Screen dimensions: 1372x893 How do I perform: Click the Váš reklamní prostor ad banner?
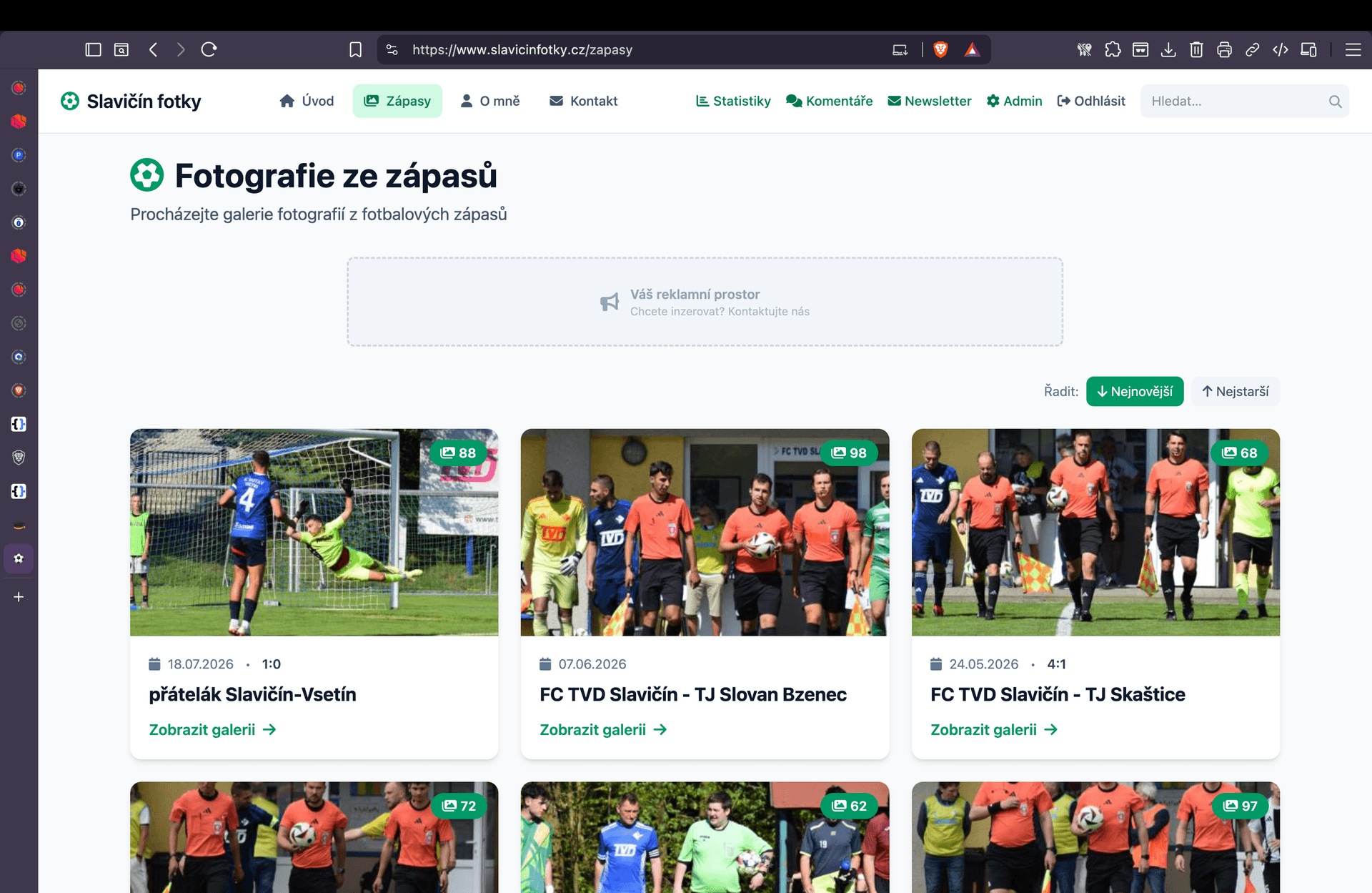[705, 302]
